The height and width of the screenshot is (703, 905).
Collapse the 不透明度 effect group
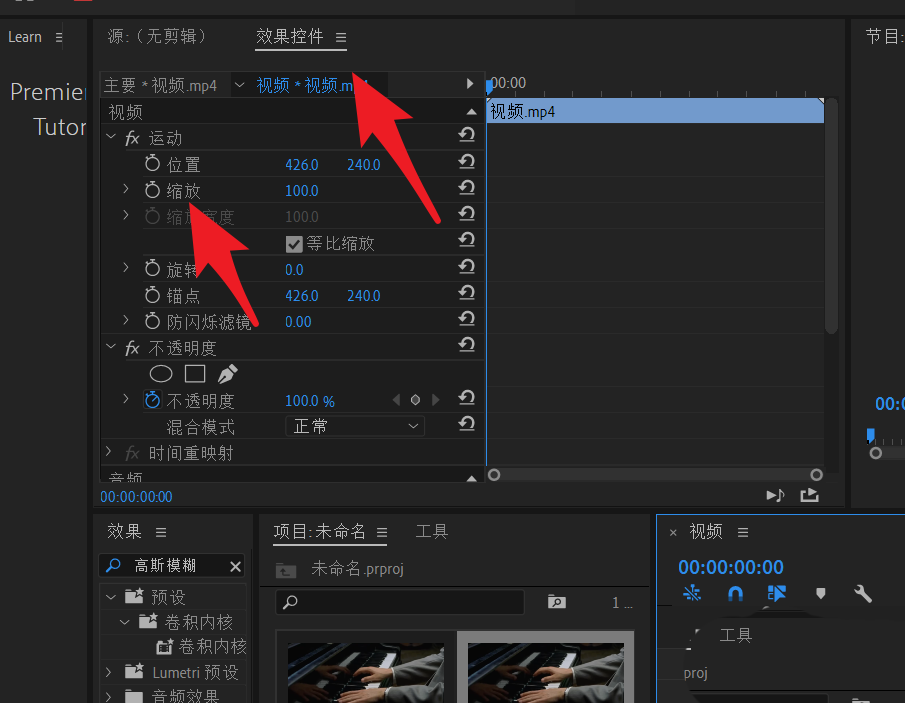tap(111, 346)
